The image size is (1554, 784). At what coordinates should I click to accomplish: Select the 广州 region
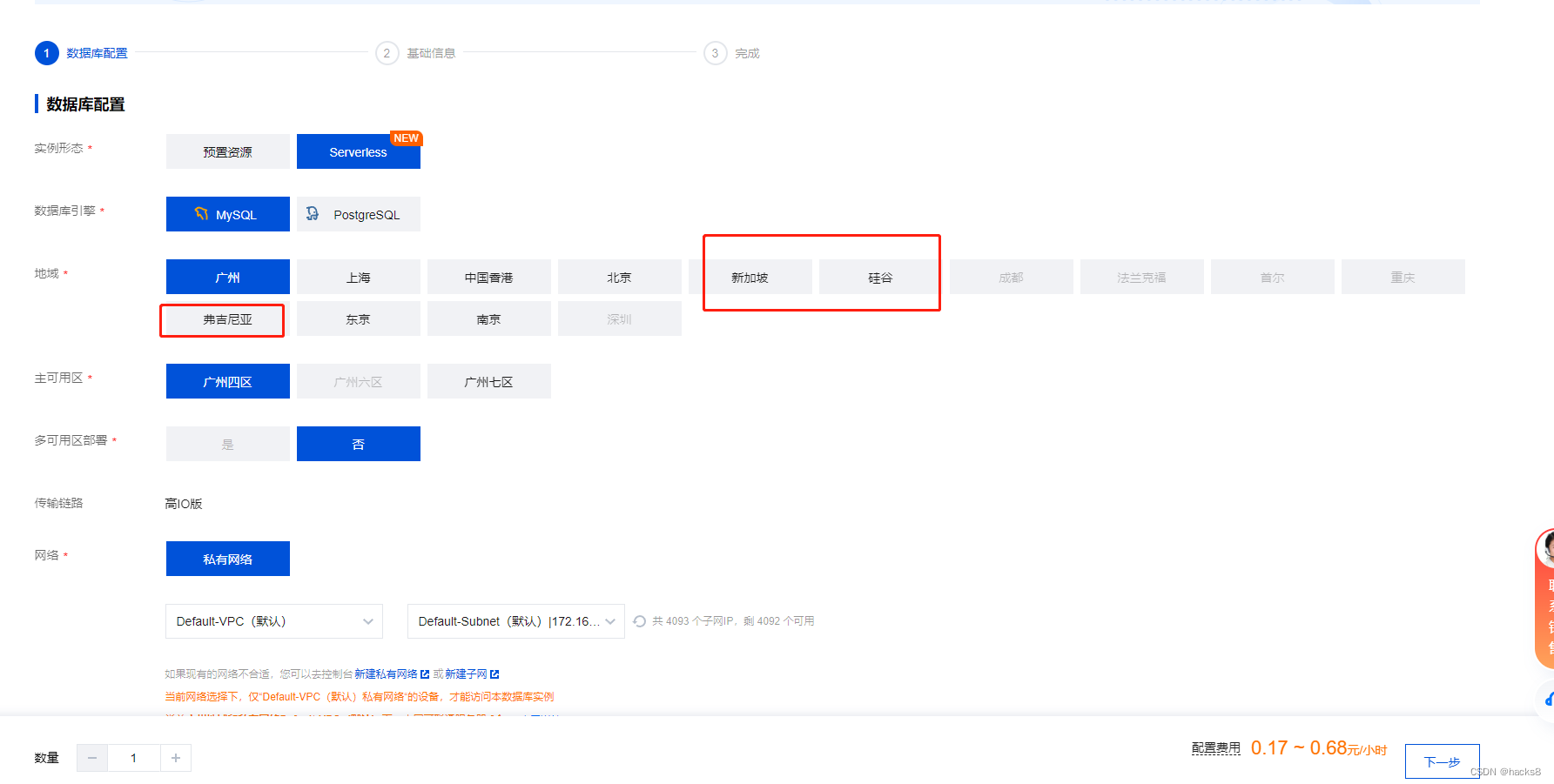[x=227, y=277]
